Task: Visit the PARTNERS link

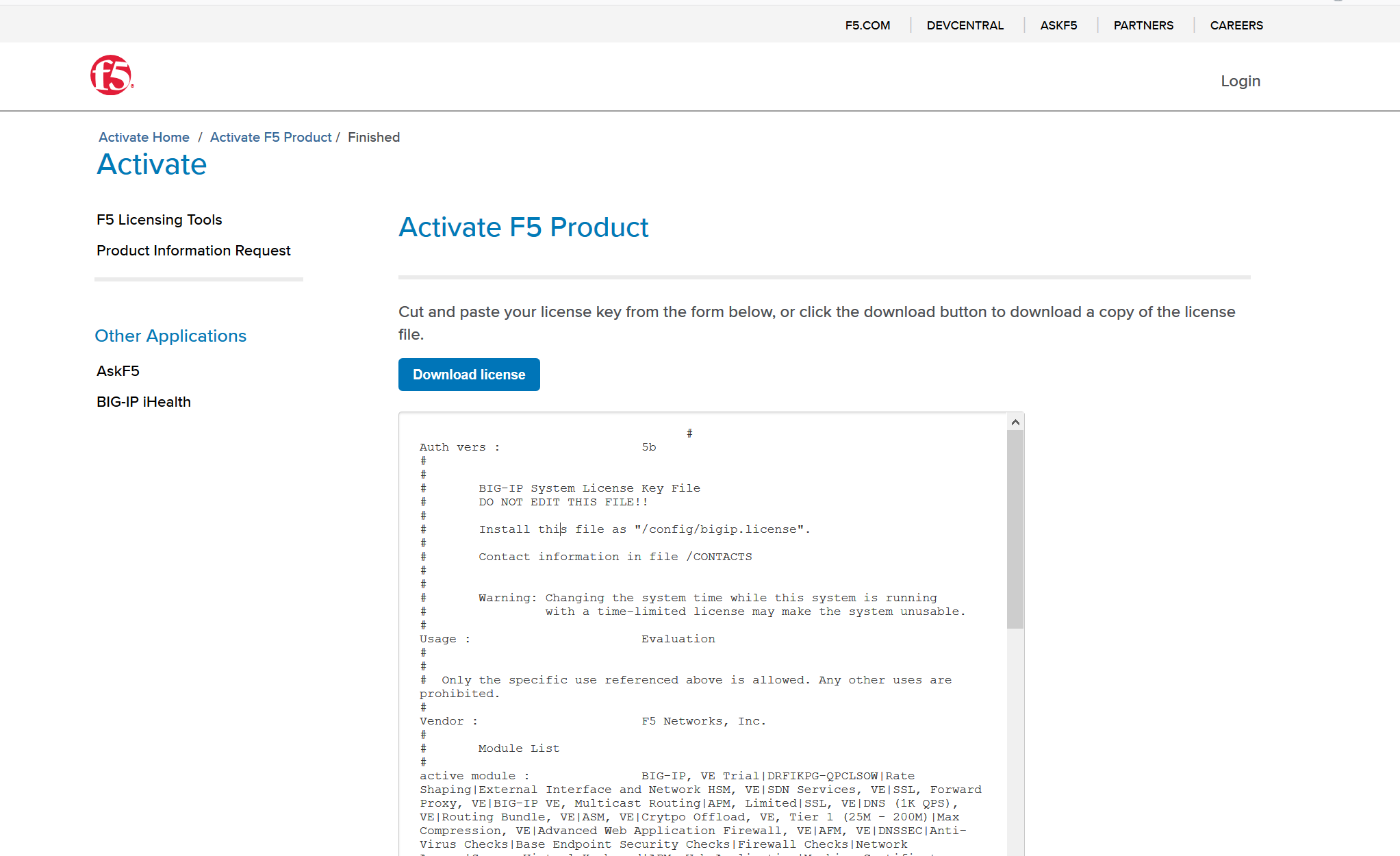Action: [1143, 25]
